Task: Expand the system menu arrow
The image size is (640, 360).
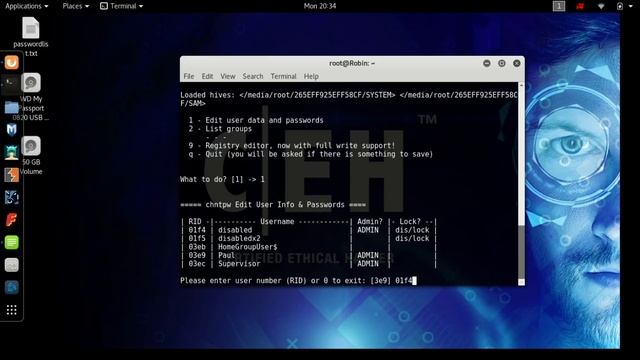Action: (631, 6)
